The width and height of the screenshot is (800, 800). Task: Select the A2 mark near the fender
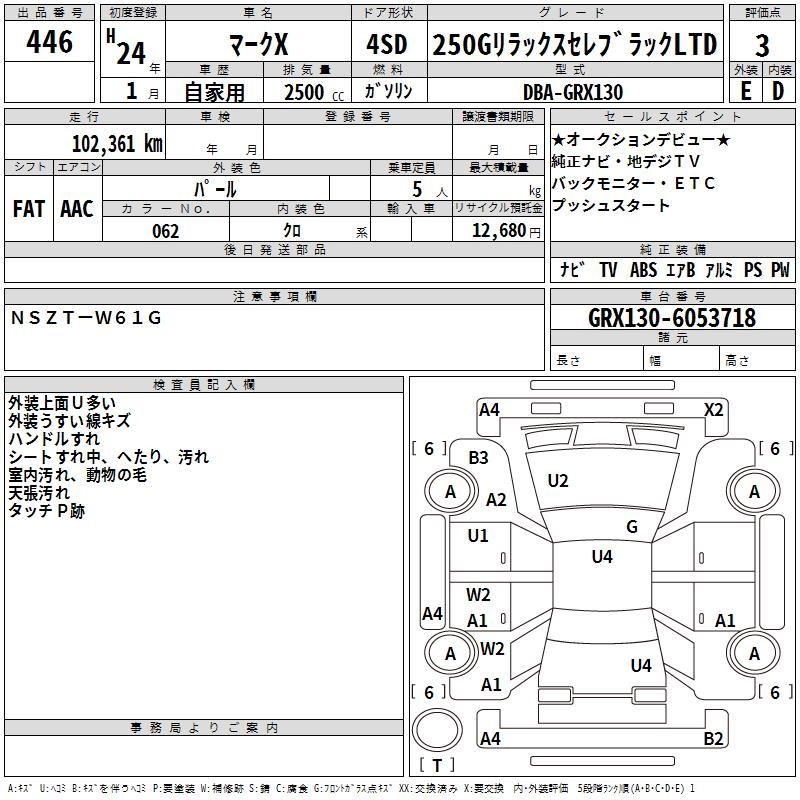[x=496, y=499]
